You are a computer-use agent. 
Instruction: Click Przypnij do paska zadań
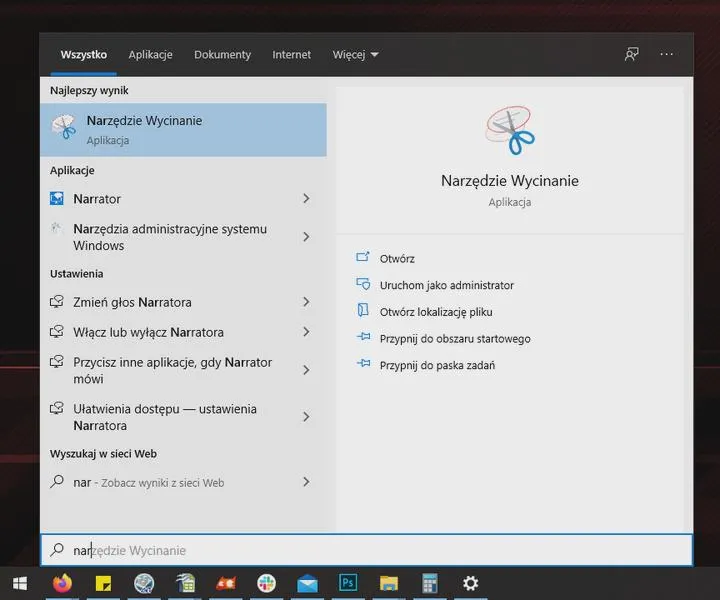437,365
